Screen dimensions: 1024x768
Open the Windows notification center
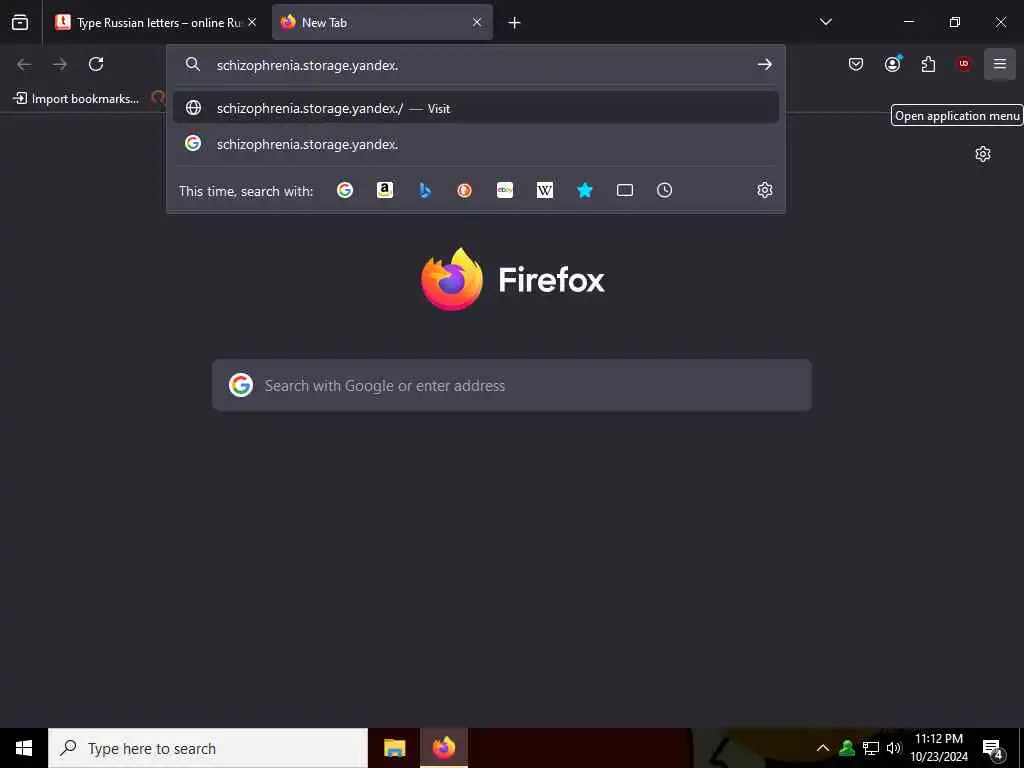(993, 748)
